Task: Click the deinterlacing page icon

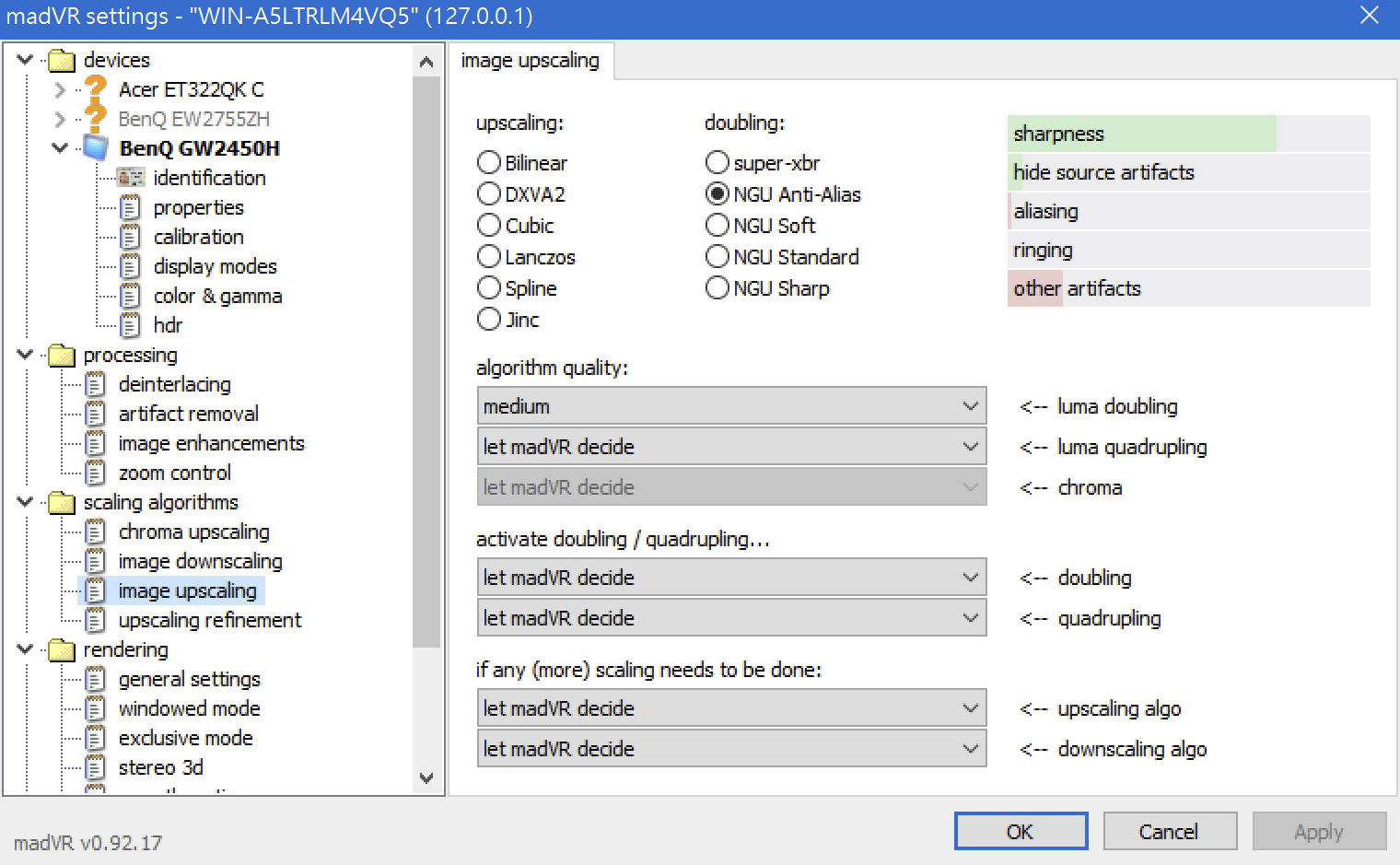Action: 95,384
